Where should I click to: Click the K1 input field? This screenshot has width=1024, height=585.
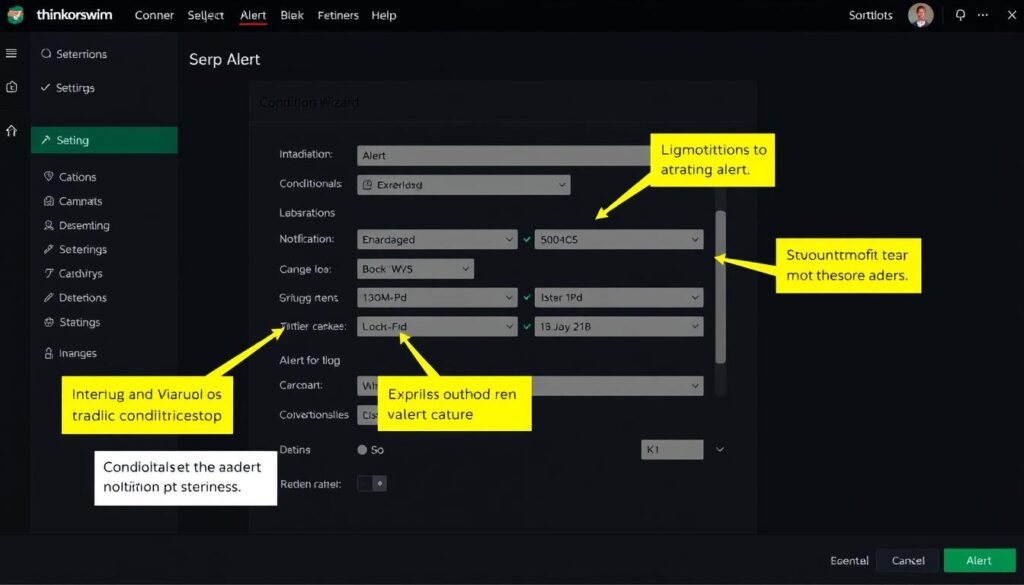tap(672, 449)
